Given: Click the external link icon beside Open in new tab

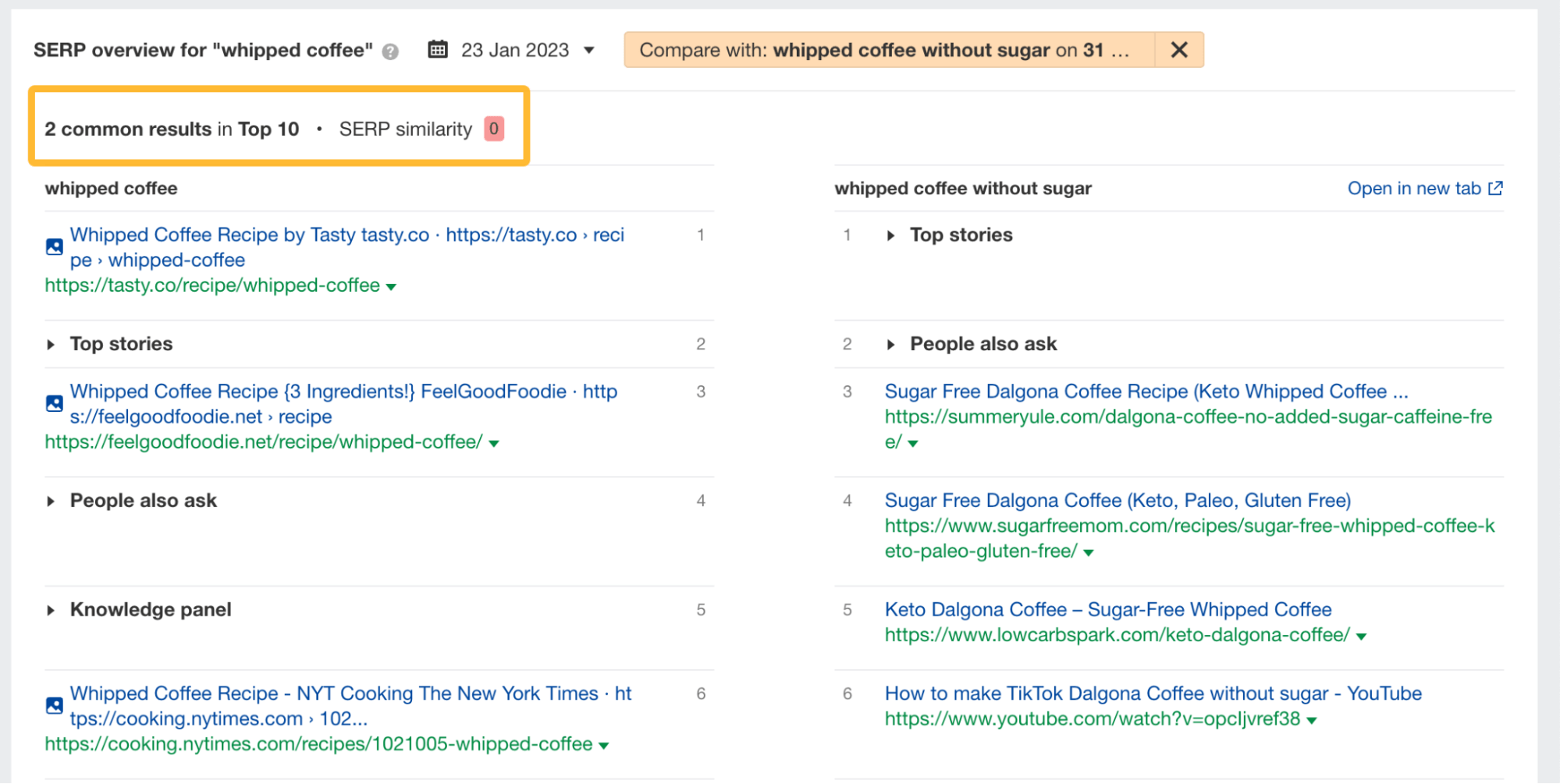Looking at the screenshot, I should click(x=1495, y=187).
